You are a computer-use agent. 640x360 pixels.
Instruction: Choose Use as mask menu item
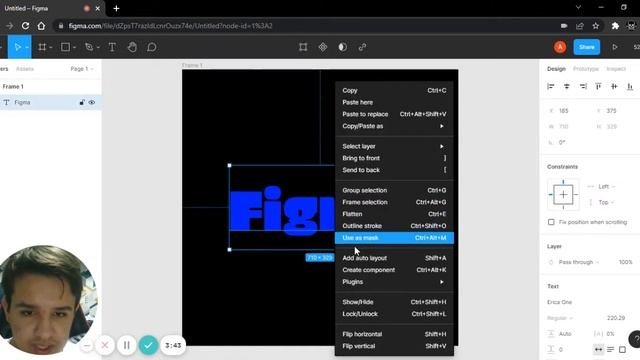[394, 238]
